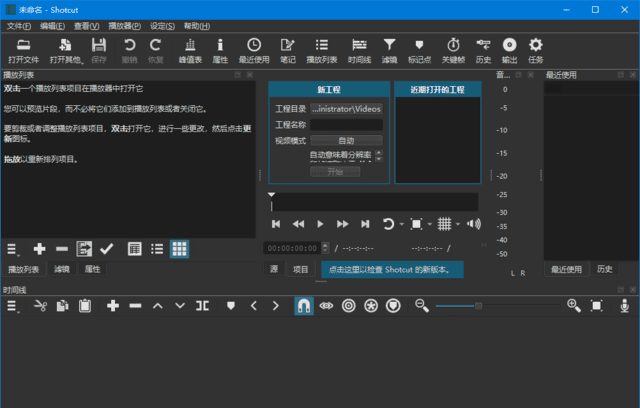Viewport: 640px width, 408px height.
Task: Click timeline append plus icon
Action: point(113,306)
